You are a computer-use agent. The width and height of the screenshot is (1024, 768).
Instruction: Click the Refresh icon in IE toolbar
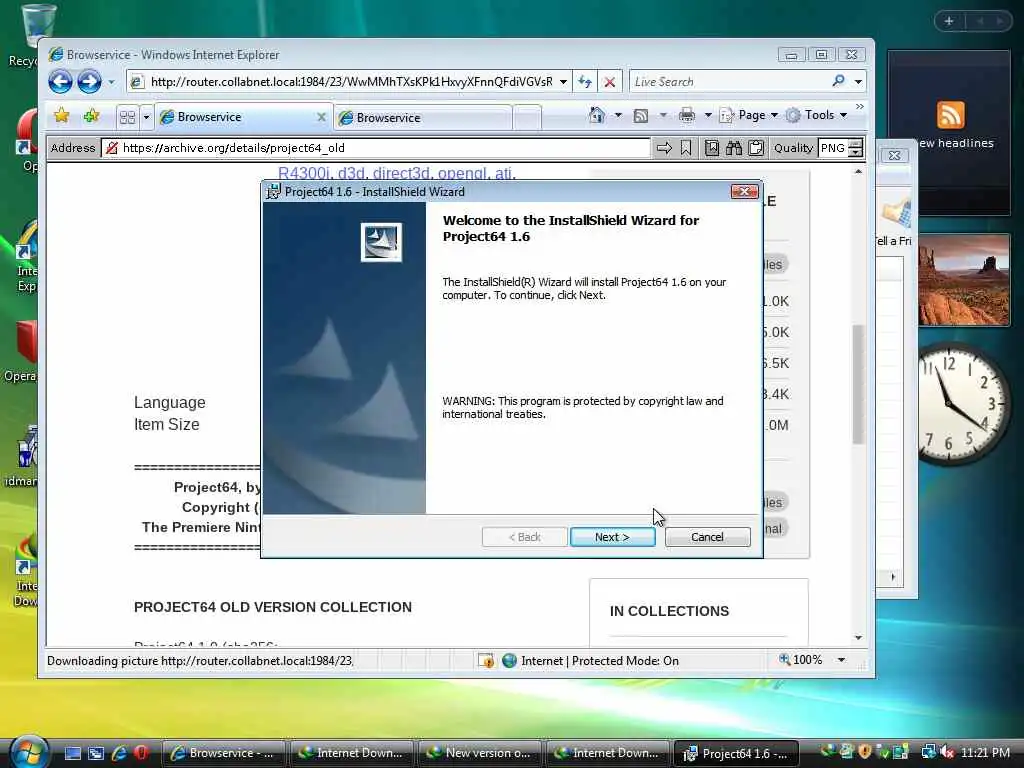(x=584, y=82)
